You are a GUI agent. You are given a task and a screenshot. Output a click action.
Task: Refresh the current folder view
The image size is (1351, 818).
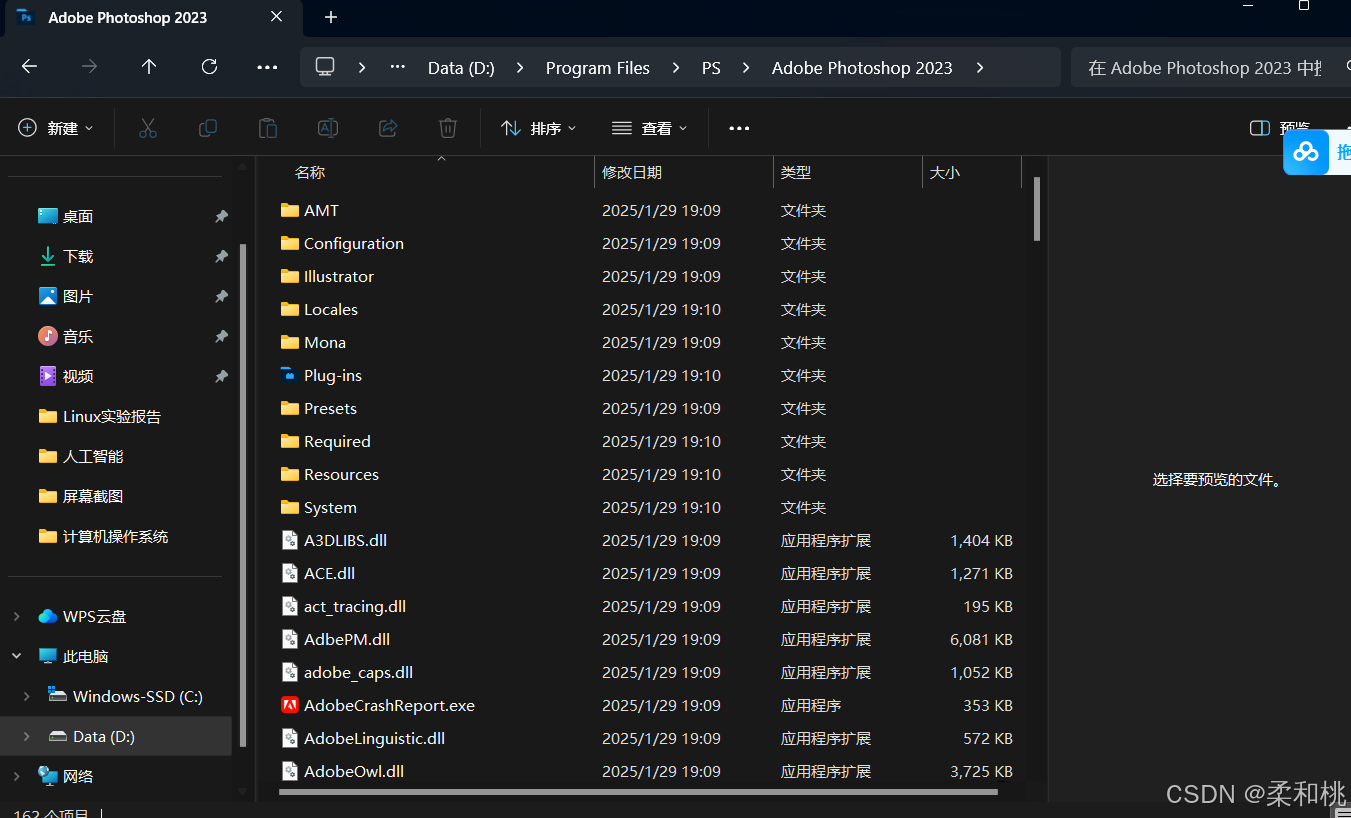[x=209, y=67]
